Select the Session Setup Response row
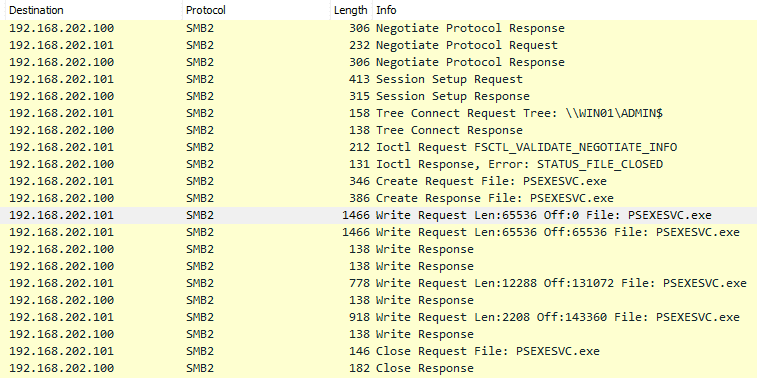The width and height of the screenshot is (757, 378). (378, 96)
